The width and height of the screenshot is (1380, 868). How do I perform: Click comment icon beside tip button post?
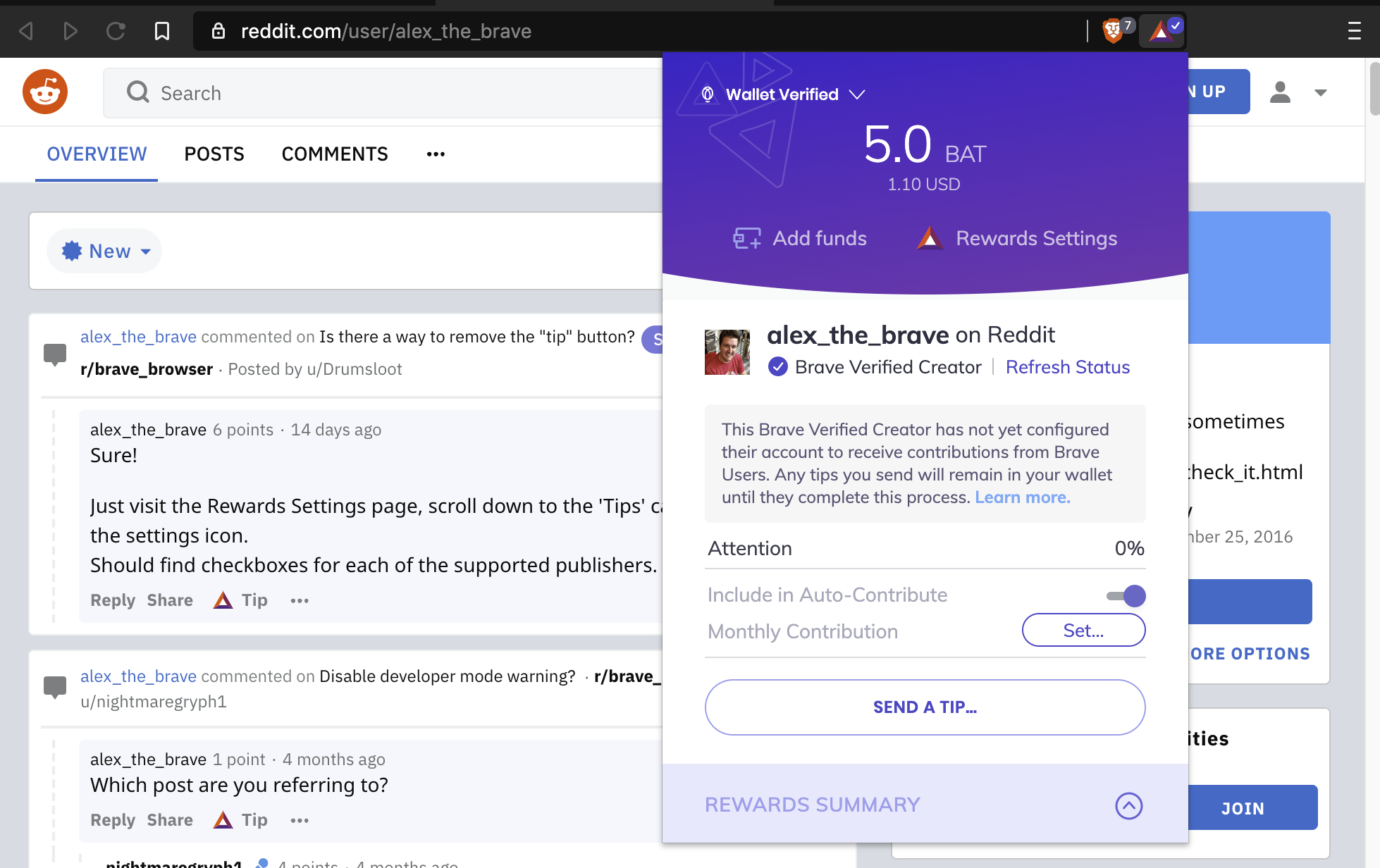55,354
